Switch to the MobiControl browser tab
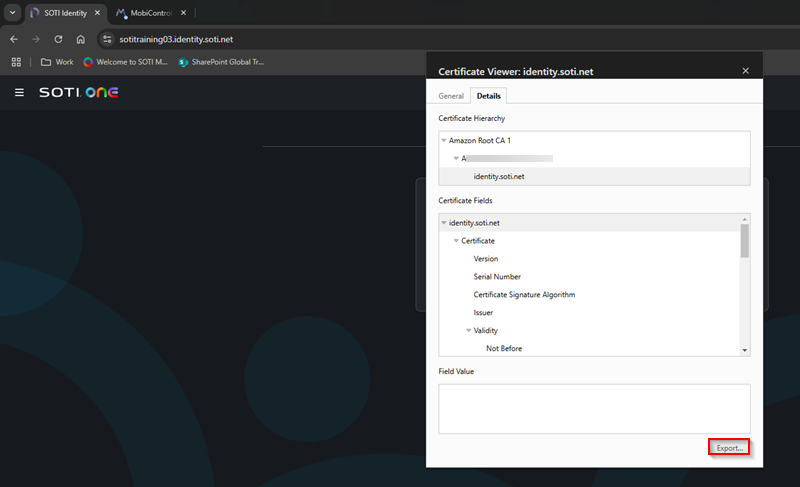Image resolution: width=800 pixels, height=487 pixels. click(x=151, y=13)
